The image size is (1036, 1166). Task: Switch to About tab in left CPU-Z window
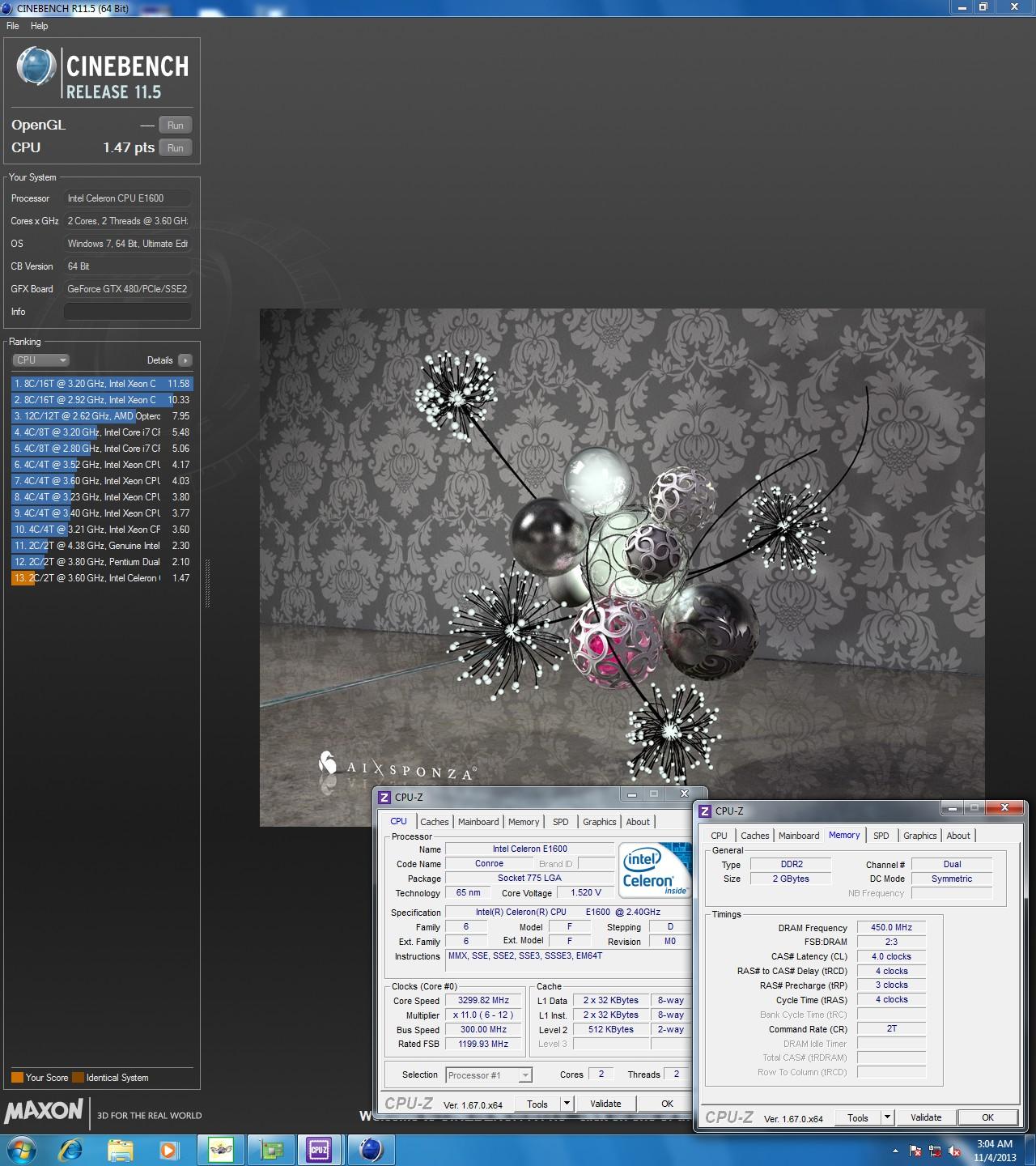click(638, 822)
